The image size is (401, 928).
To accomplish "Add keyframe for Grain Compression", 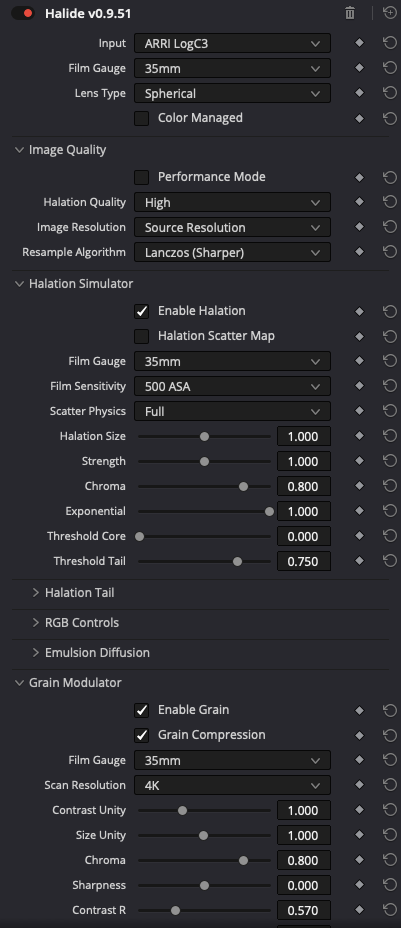I will (359, 735).
